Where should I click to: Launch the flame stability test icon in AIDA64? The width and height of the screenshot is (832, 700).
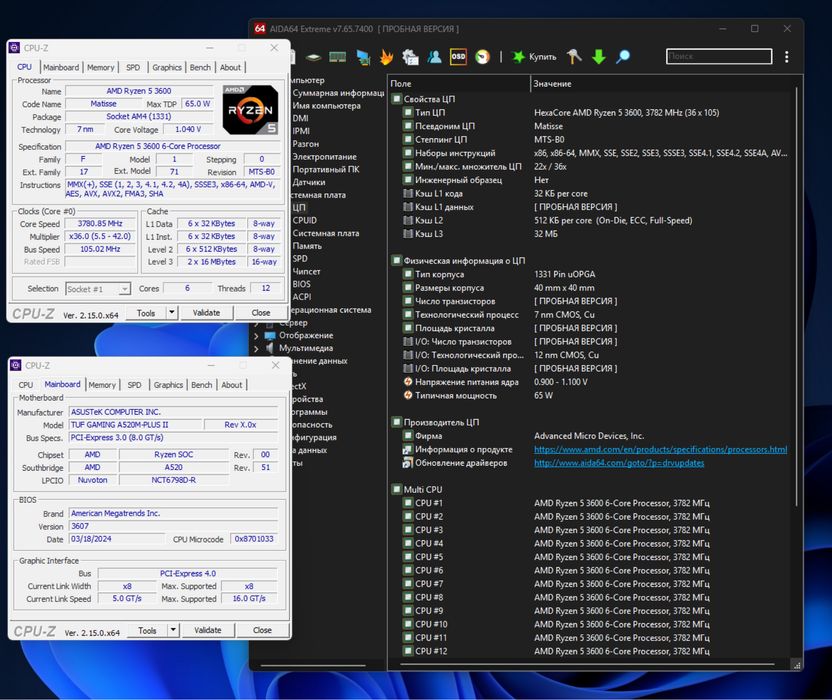coord(387,57)
